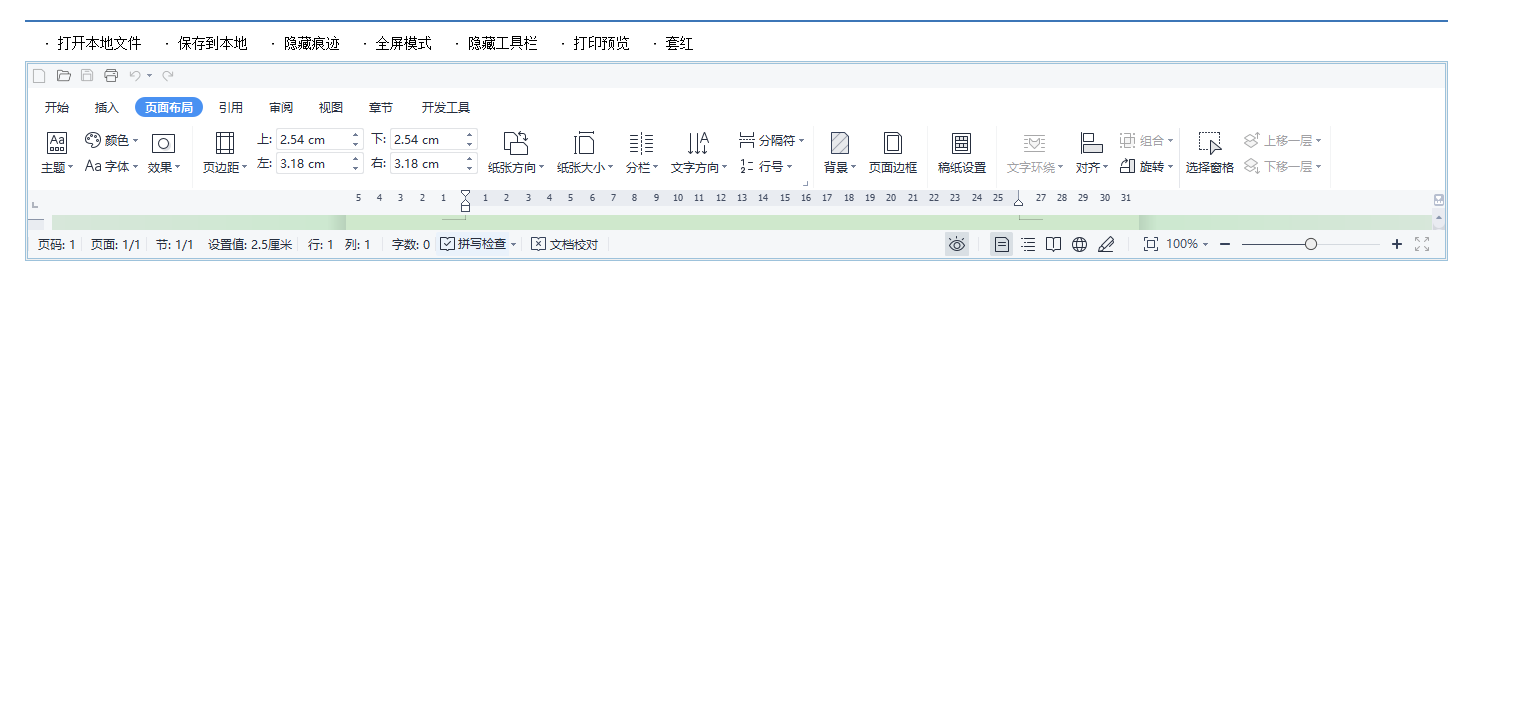This screenshot has height=728, width=1522.
Task: 启用拼写检查
Action: (477, 243)
